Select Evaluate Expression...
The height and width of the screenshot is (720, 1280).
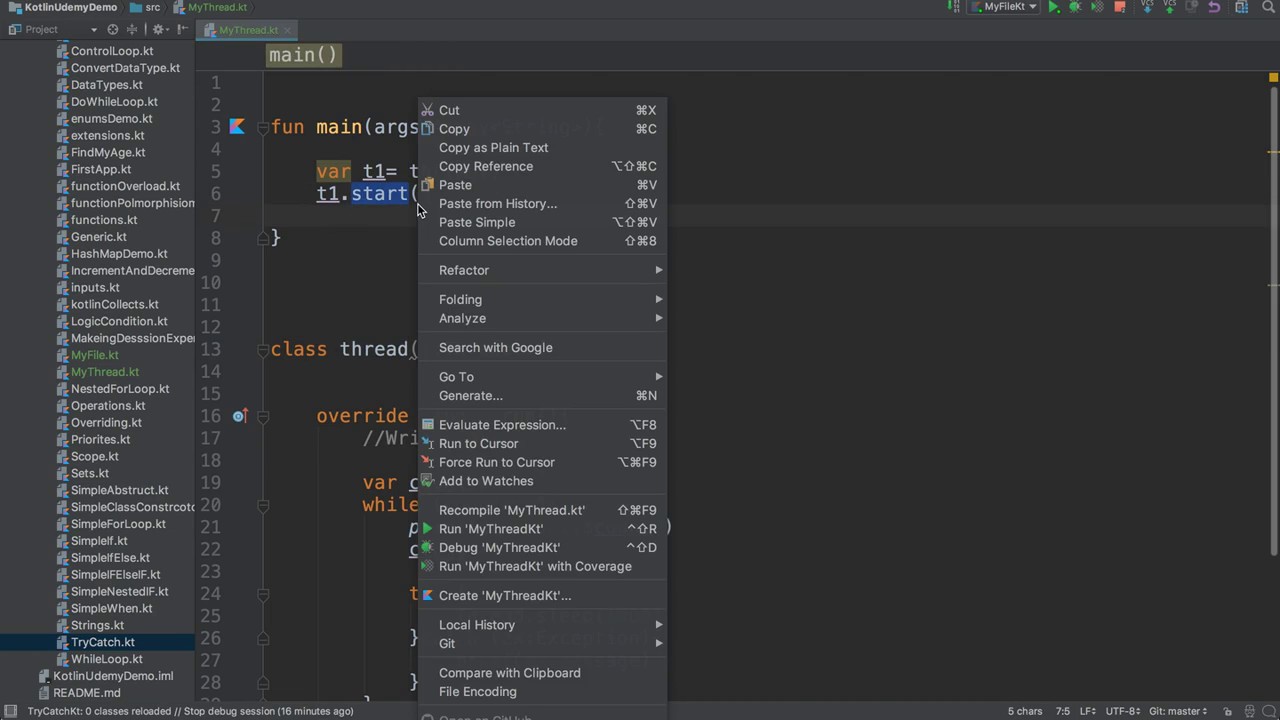pyautogui.click(x=541, y=425)
